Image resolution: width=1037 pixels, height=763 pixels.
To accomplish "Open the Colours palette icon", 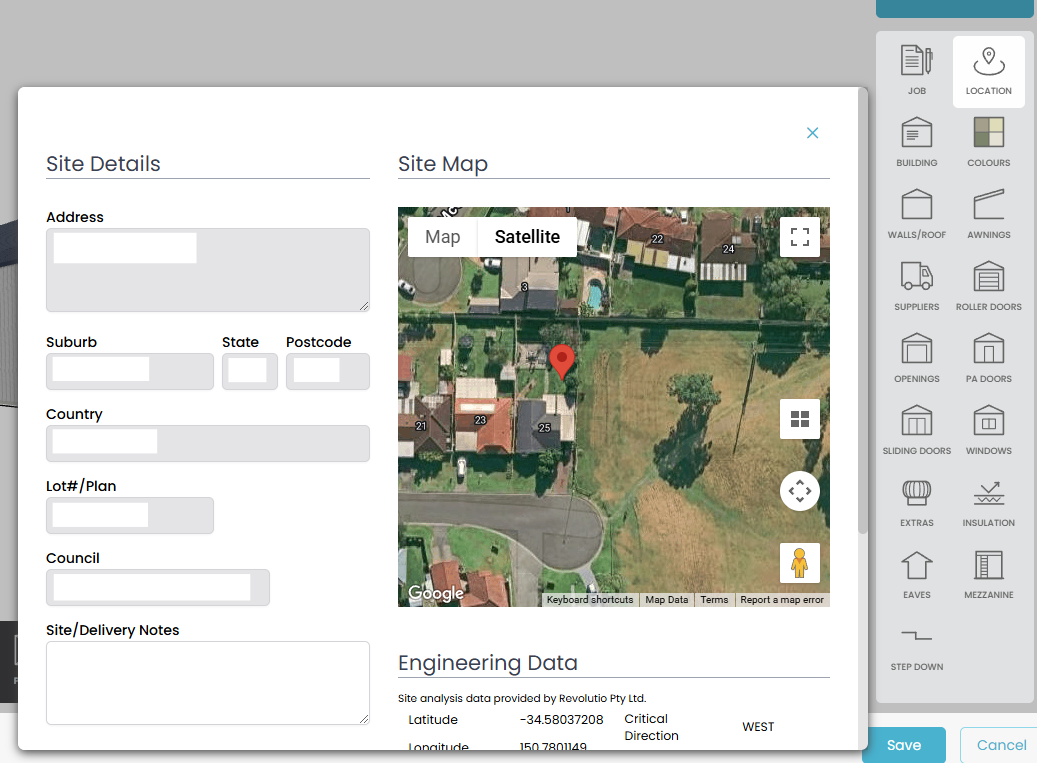I will [988, 143].
